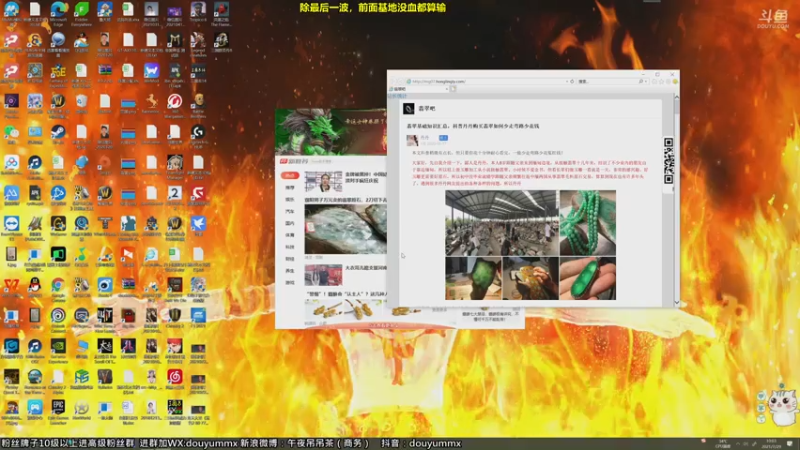Launch Google Chrome from the desktop

pyautogui.click(x=58, y=285)
